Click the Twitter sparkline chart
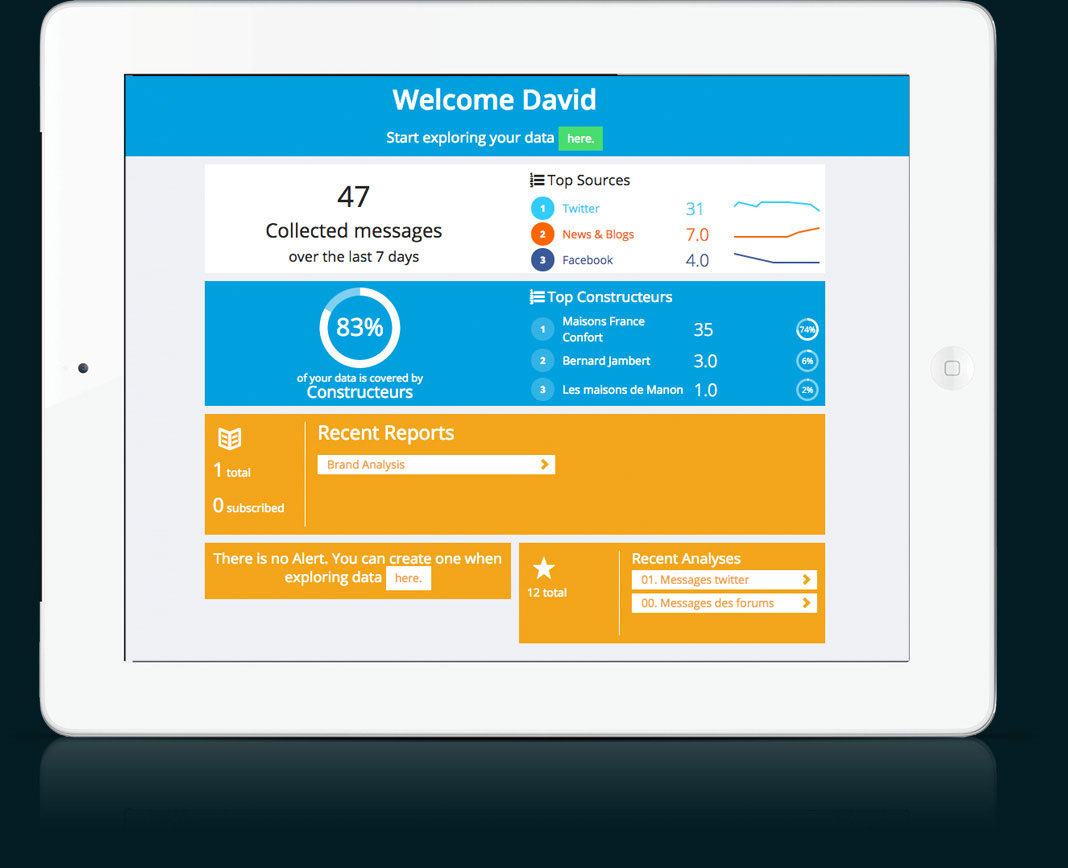Screen dimensions: 1068x868 coord(776,205)
